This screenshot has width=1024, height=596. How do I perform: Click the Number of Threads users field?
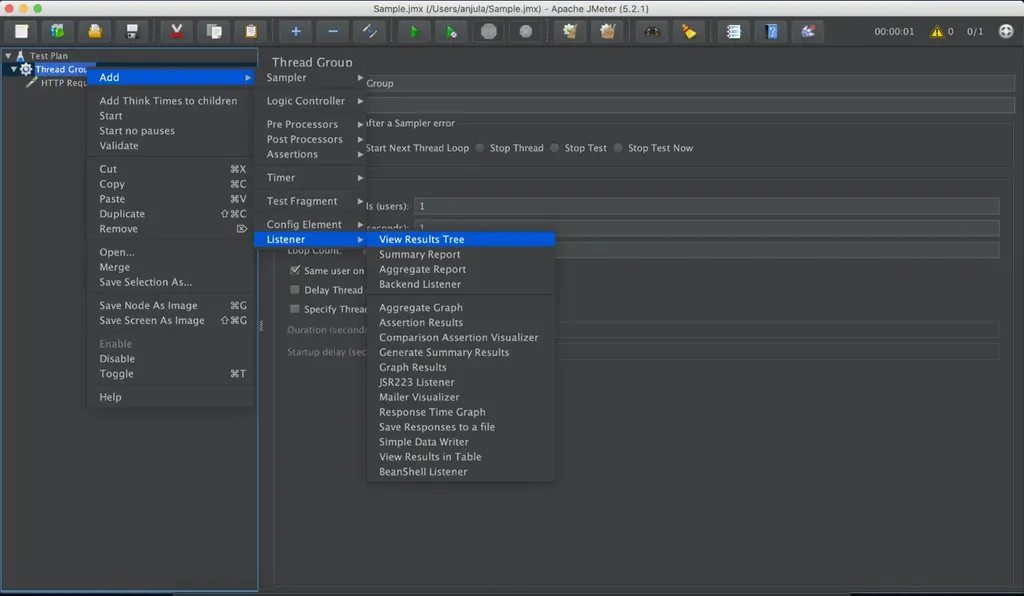click(707, 206)
